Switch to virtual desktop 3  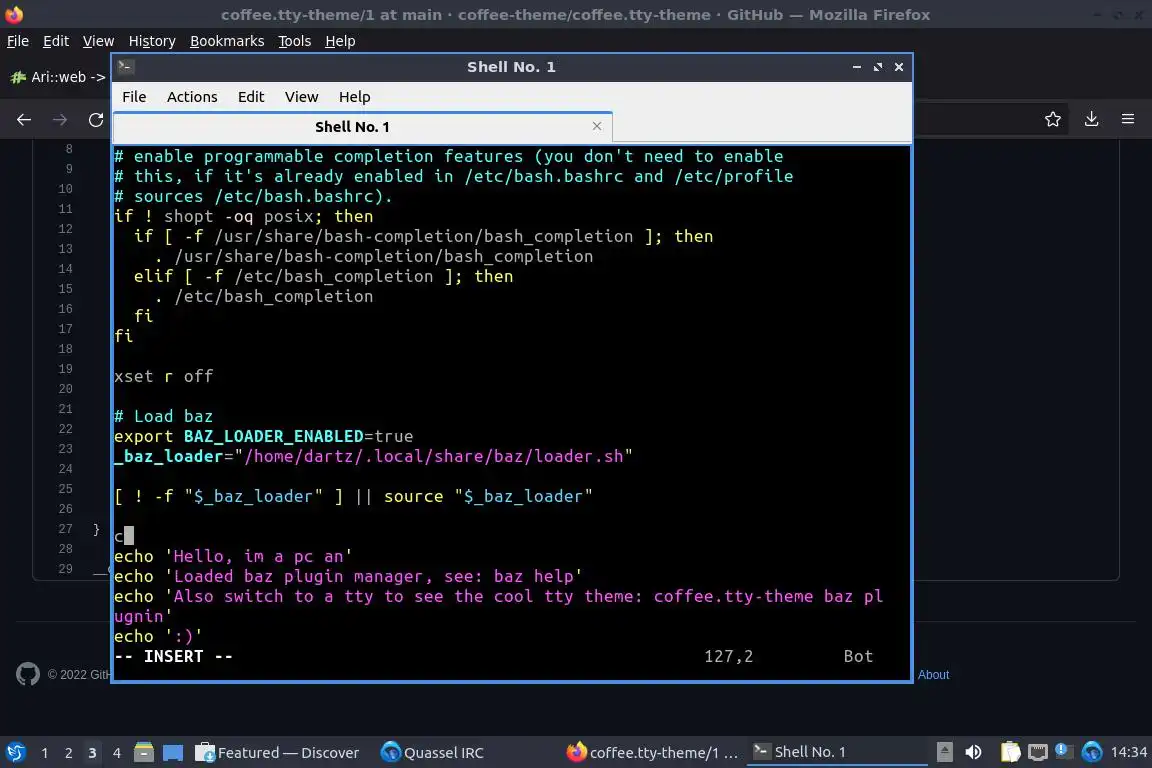[x=92, y=753]
